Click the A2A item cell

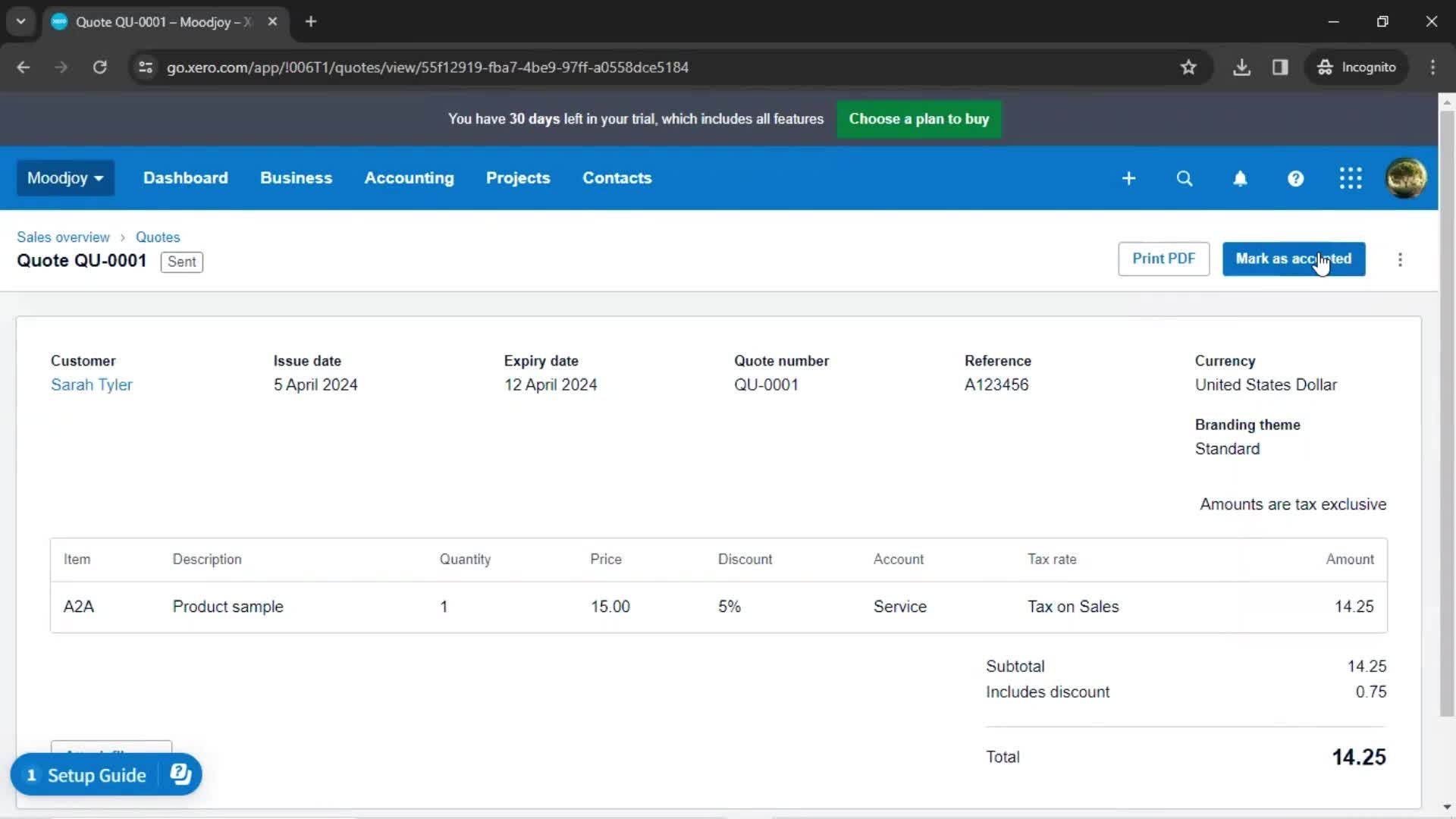(x=79, y=607)
